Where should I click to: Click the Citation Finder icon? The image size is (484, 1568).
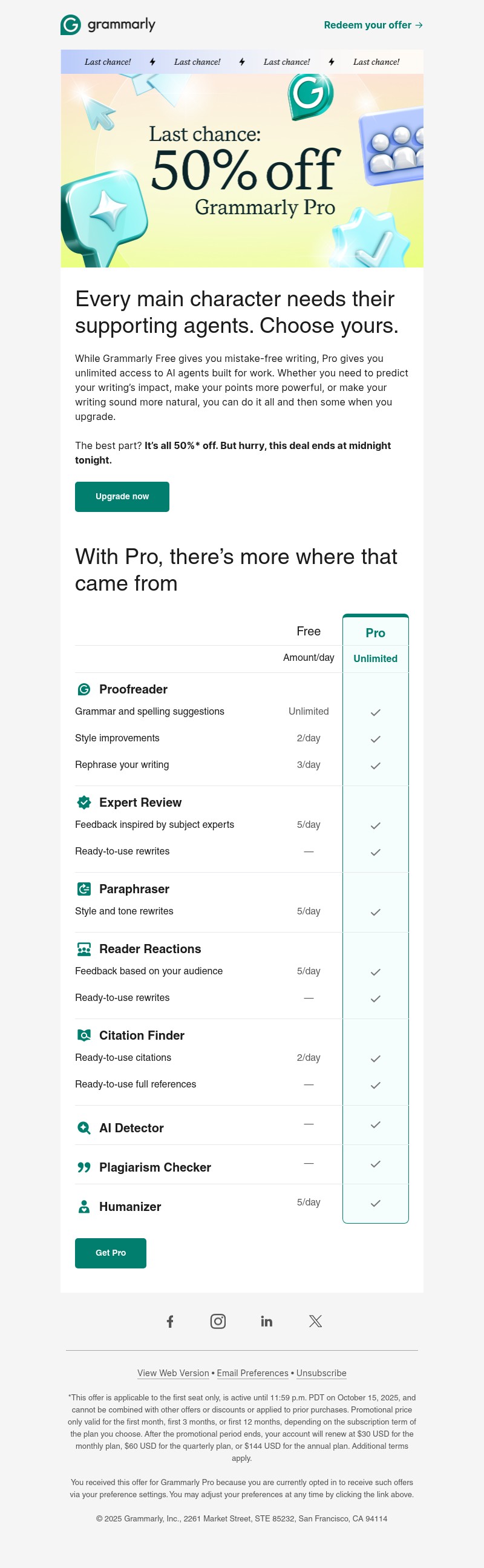[84, 1035]
